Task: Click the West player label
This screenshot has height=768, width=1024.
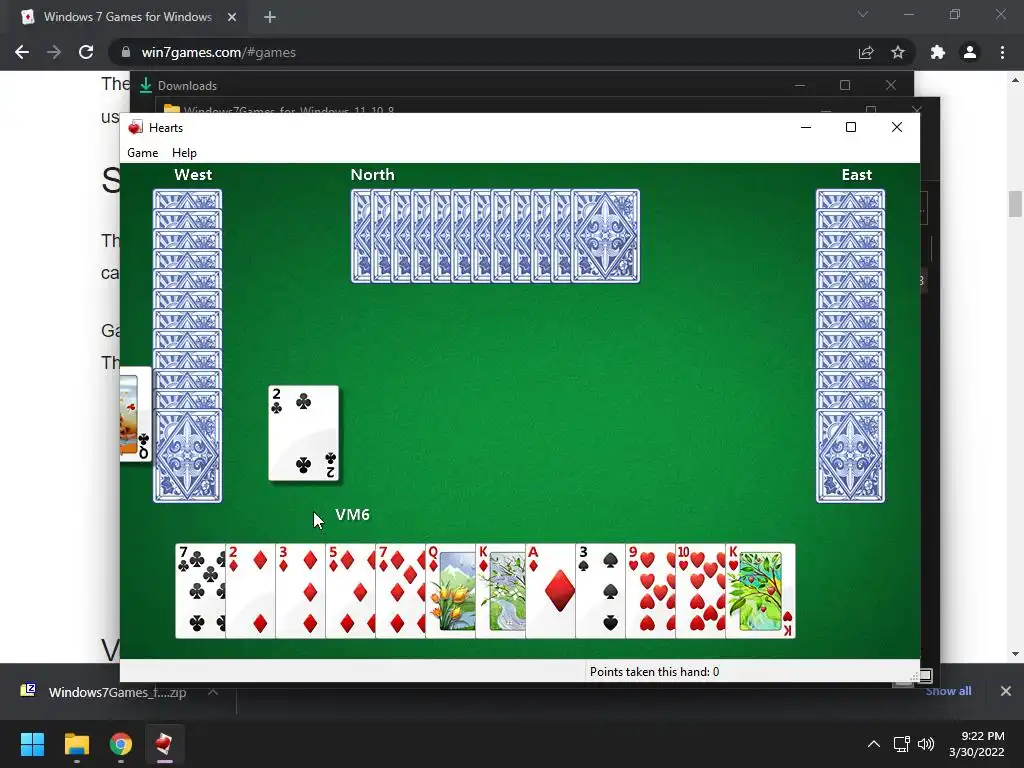Action: click(x=193, y=174)
